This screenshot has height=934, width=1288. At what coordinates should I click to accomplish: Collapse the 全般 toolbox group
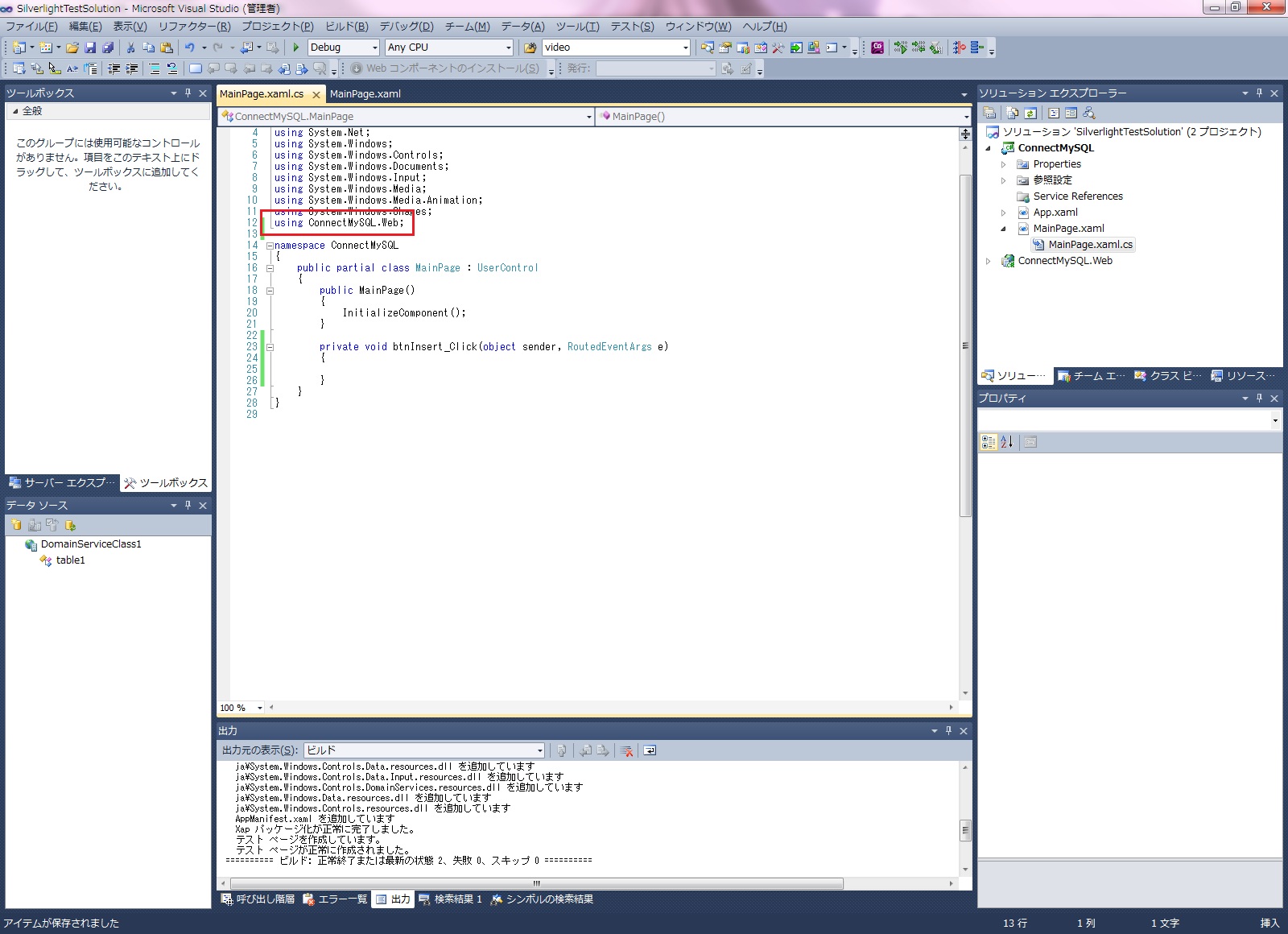point(15,111)
